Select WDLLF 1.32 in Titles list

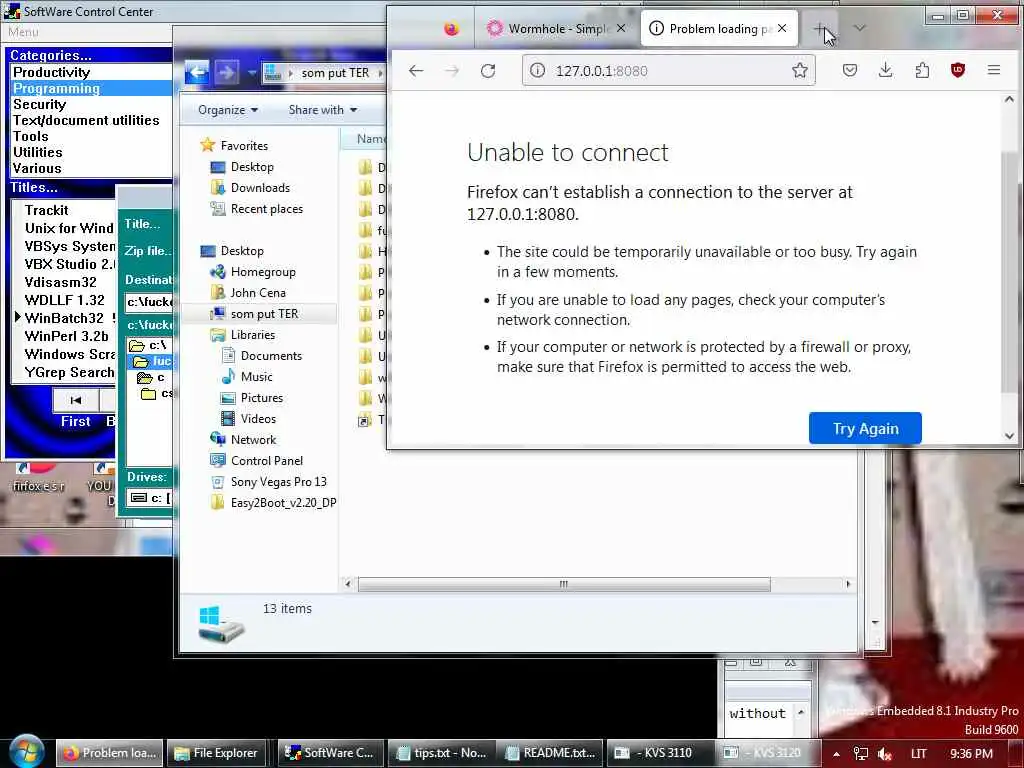tap(64, 300)
